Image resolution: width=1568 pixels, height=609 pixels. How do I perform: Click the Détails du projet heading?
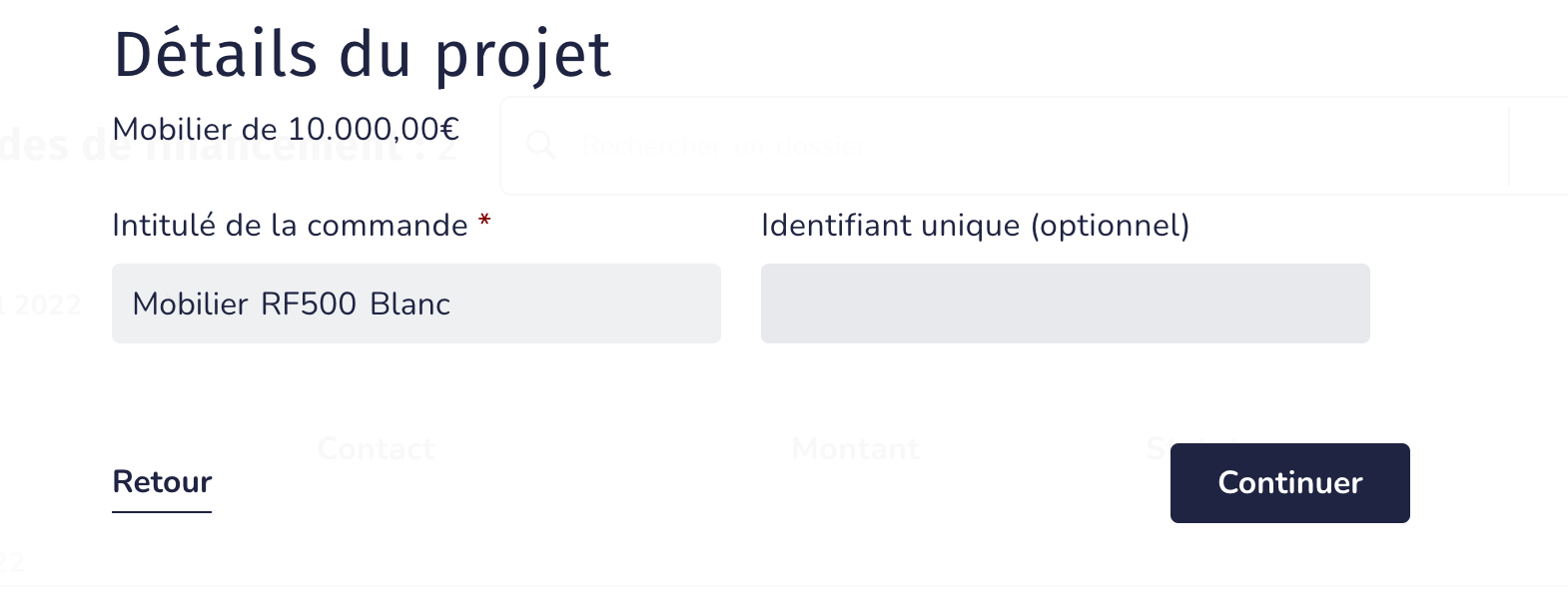362,54
